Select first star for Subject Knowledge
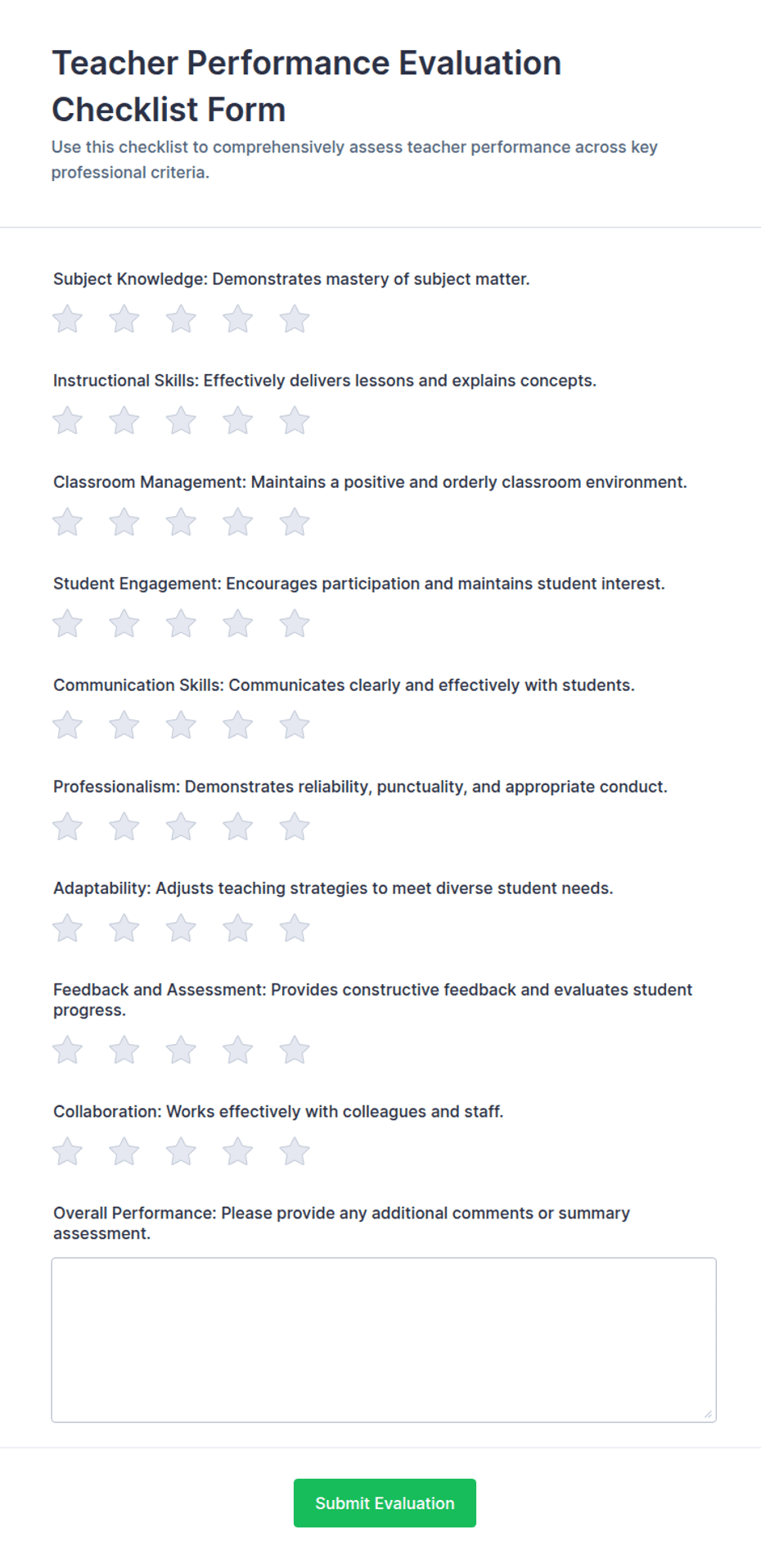The width and height of the screenshot is (761, 1568). click(68, 319)
